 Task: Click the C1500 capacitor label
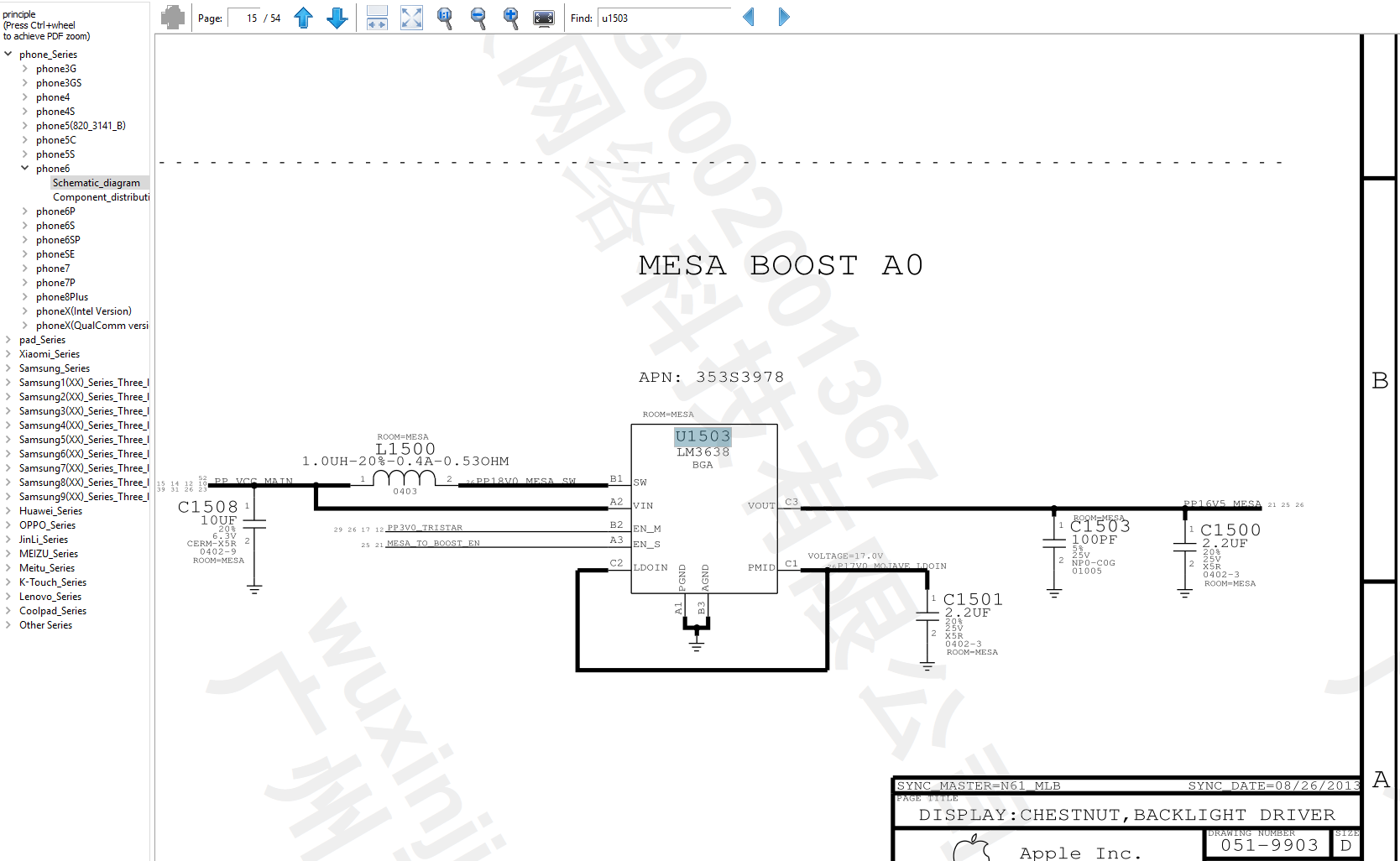click(x=1230, y=530)
